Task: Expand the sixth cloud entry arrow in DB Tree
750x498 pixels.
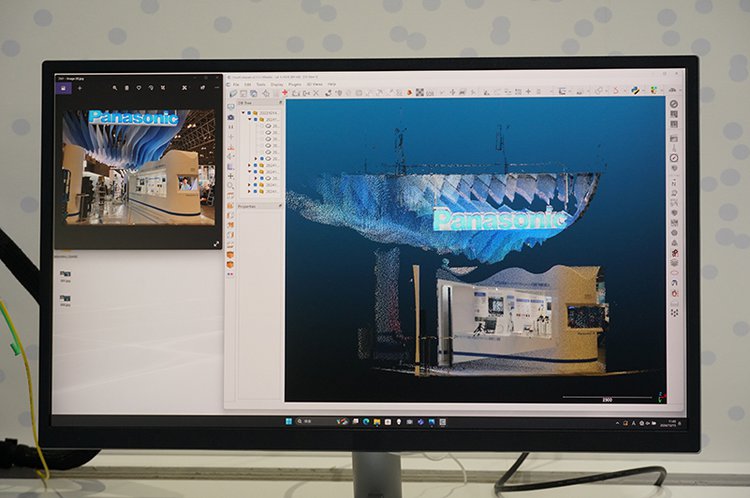Action: point(255,158)
